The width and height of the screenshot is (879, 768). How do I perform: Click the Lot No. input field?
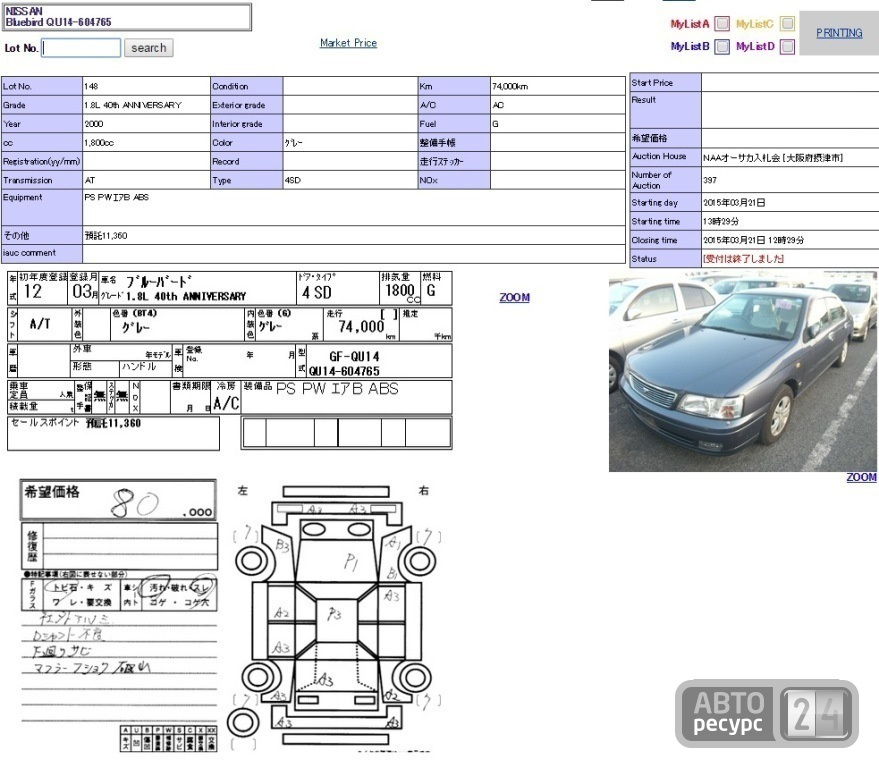point(82,48)
